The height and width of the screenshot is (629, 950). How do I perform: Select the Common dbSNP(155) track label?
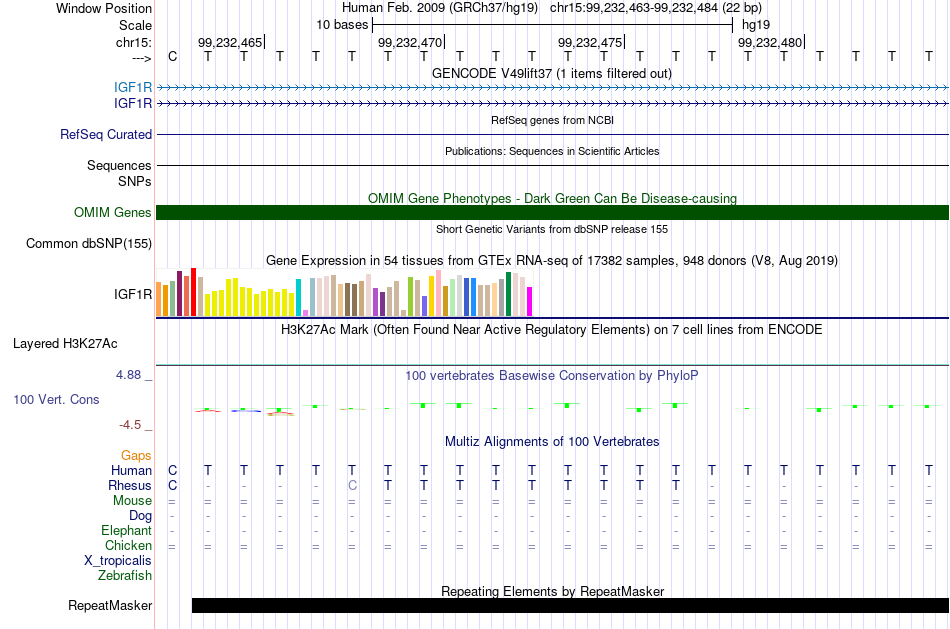pos(89,244)
